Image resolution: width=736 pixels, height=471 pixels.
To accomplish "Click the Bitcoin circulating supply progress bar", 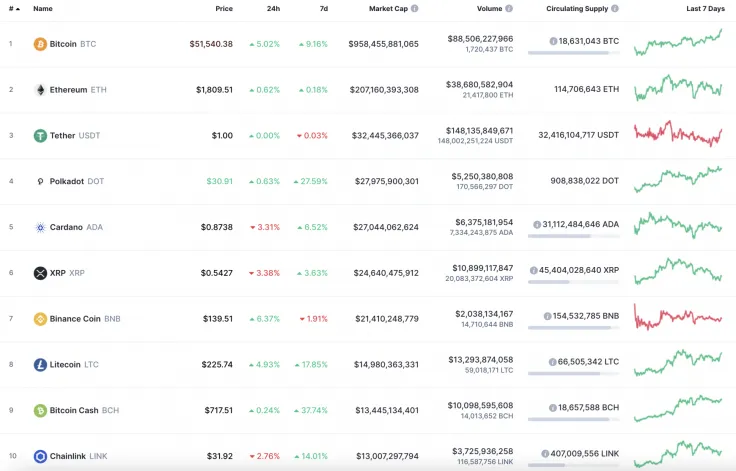I will [x=574, y=53].
